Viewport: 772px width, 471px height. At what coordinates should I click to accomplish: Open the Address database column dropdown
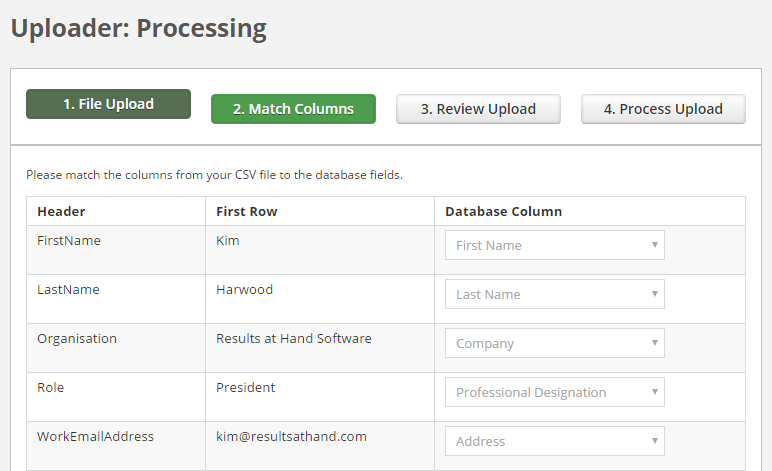tap(554, 441)
